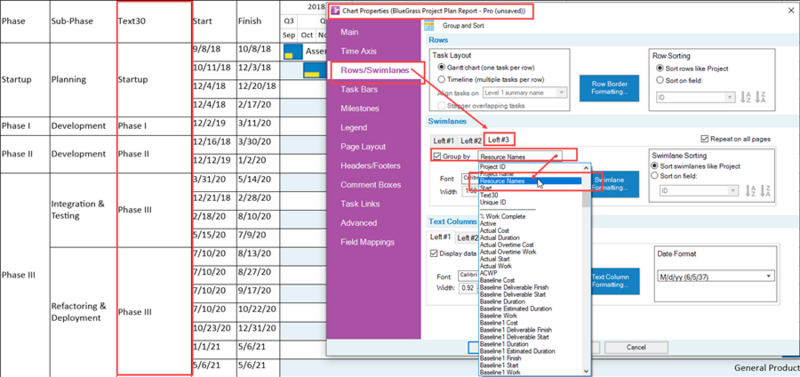Select Timeline multiple tasks per row
Viewport: 800px width, 377px height.
[441, 79]
